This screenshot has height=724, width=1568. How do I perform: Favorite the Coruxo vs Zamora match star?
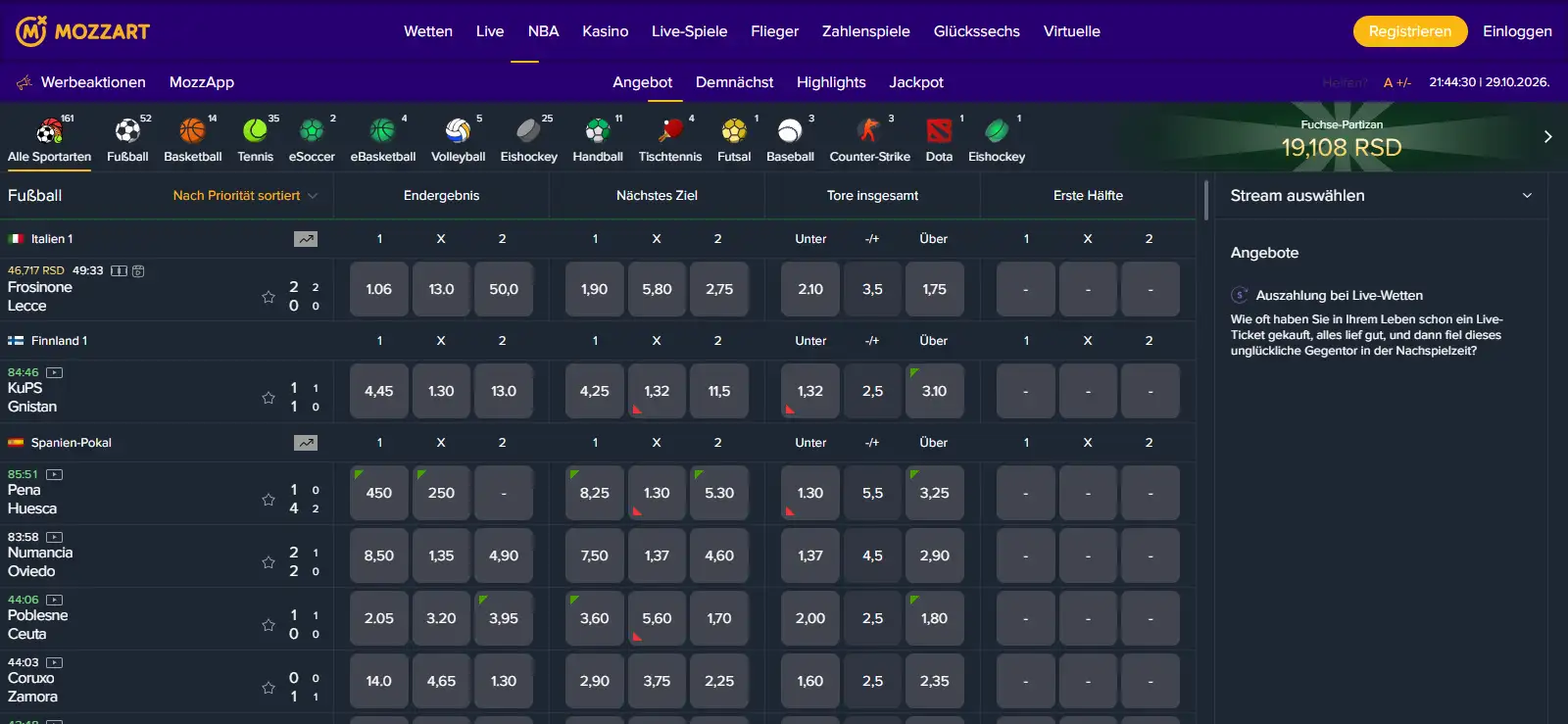(x=269, y=688)
